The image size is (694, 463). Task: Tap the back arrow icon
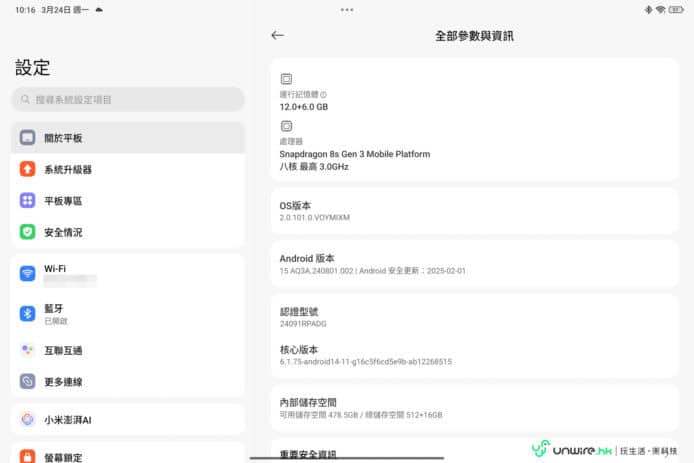click(x=278, y=35)
